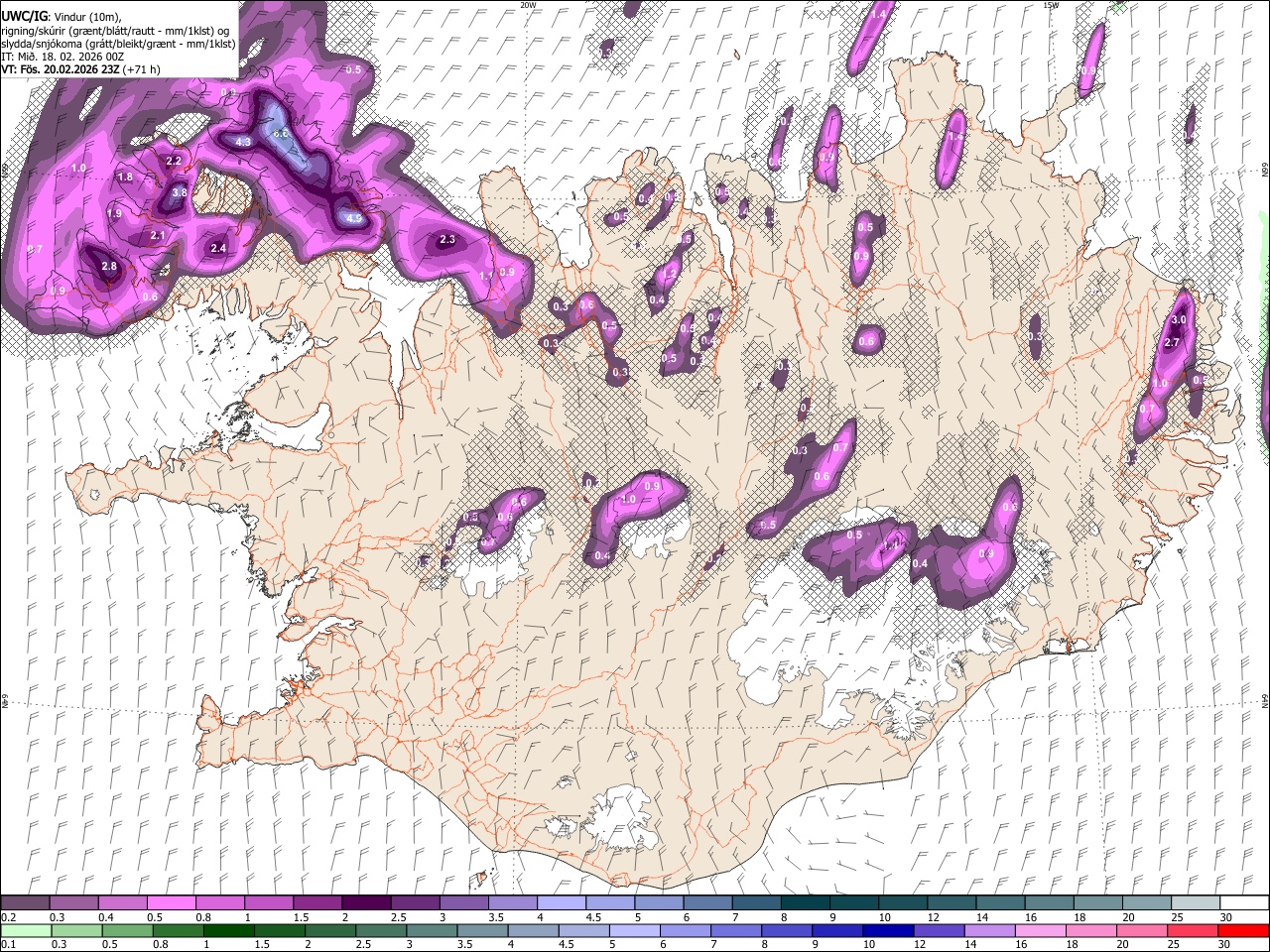Click the 2.4 precipitation value on map
This screenshot has width=1270, height=952.
pyautogui.click(x=219, y=248)
